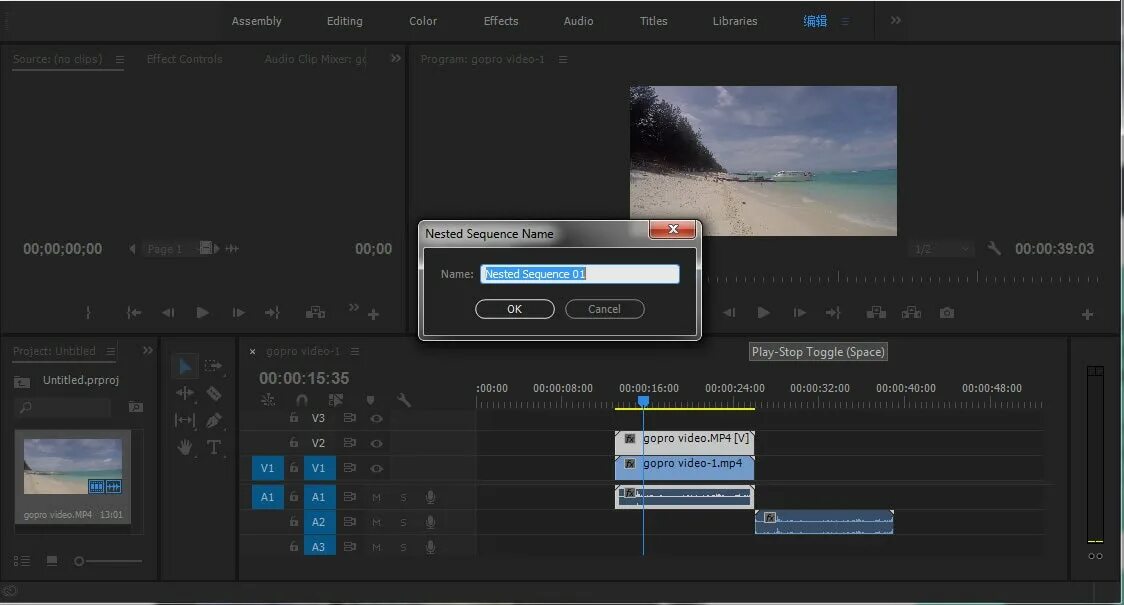Open Program panel menu
The height and width of the screenshot is (605, 1124).
coord(563,59)
